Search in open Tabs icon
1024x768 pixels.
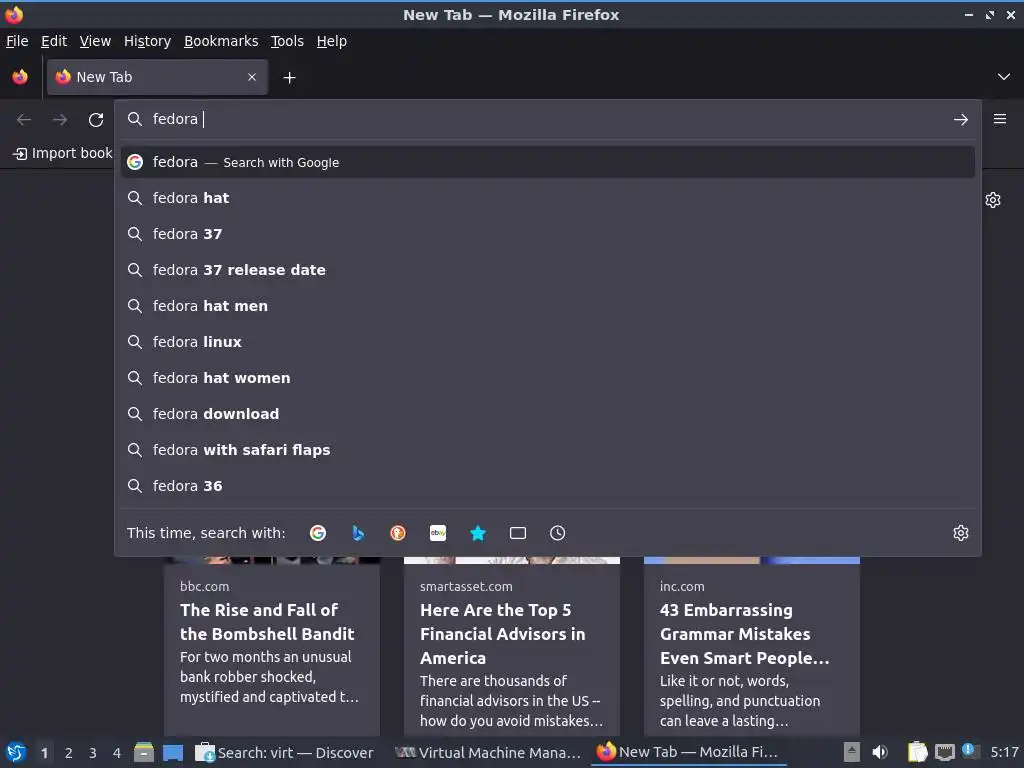518,533
